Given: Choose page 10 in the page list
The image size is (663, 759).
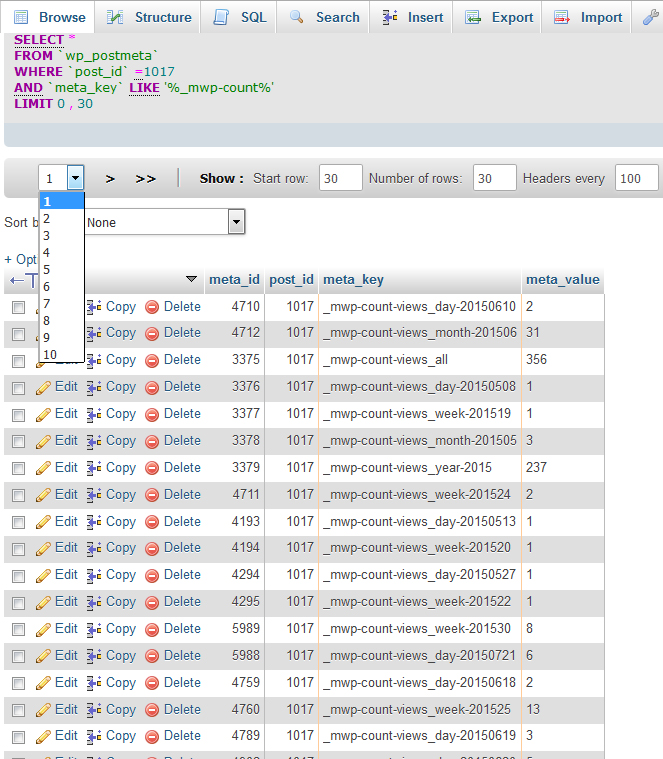Looking at the screenshot, I should [61, 355].
